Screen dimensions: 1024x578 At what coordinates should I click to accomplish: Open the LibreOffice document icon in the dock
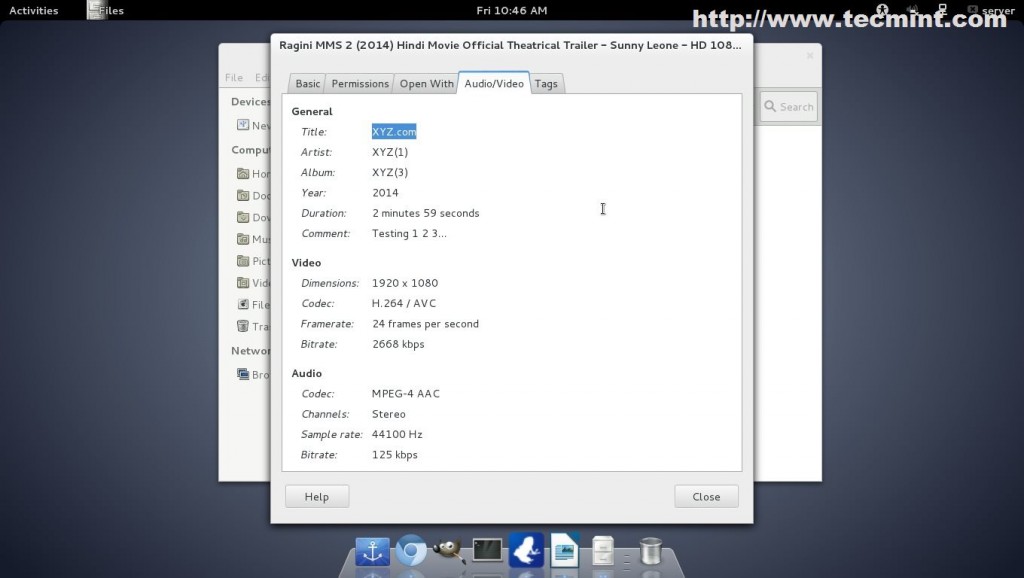tap(564, 549)
